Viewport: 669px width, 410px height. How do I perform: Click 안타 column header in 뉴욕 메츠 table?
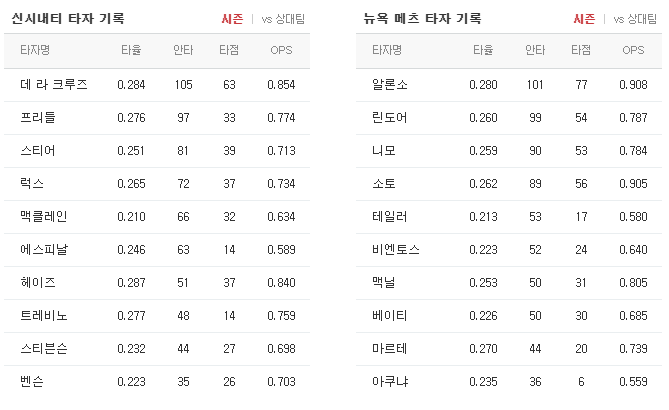click(535, 50)
